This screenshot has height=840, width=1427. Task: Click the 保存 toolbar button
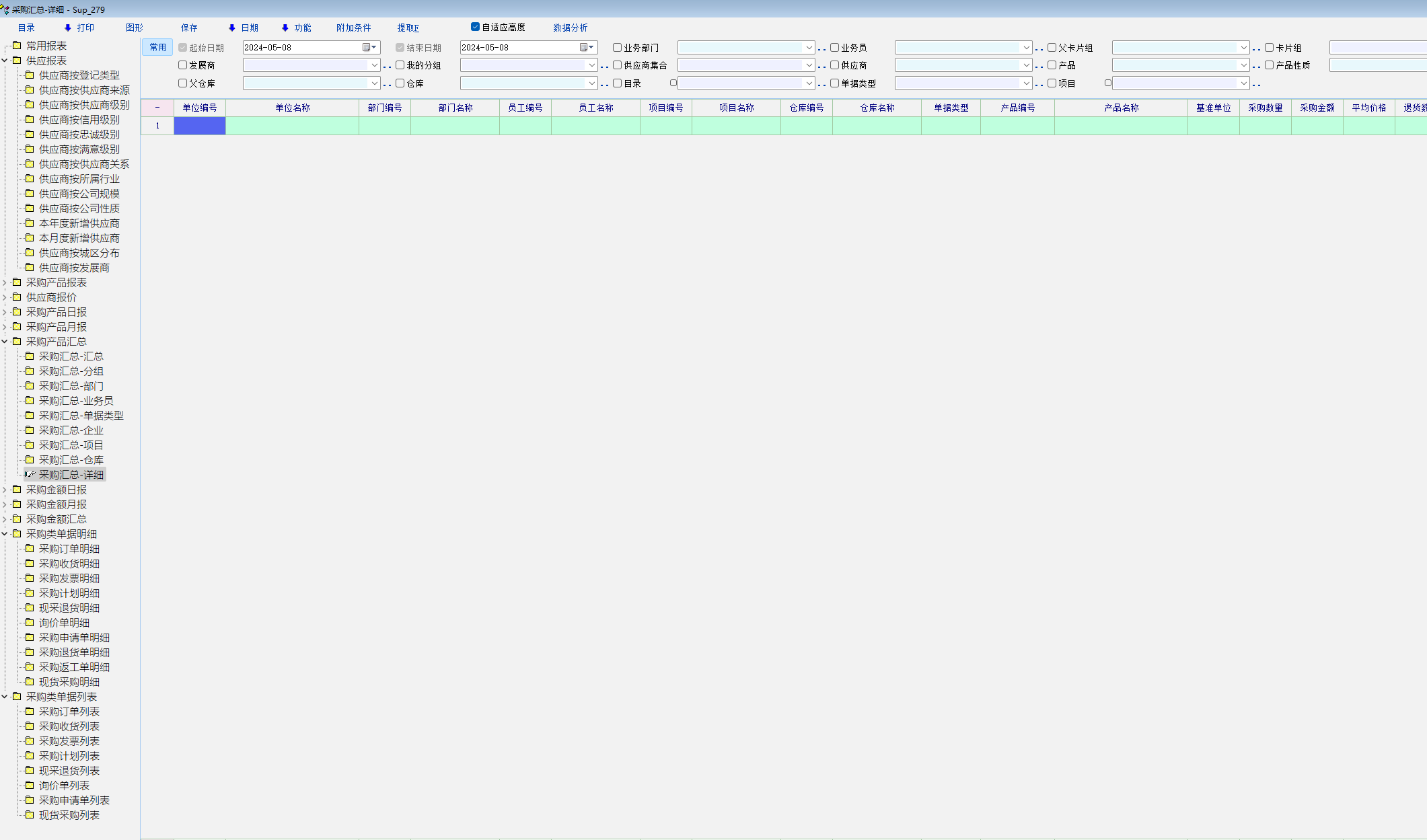point(189,28)
